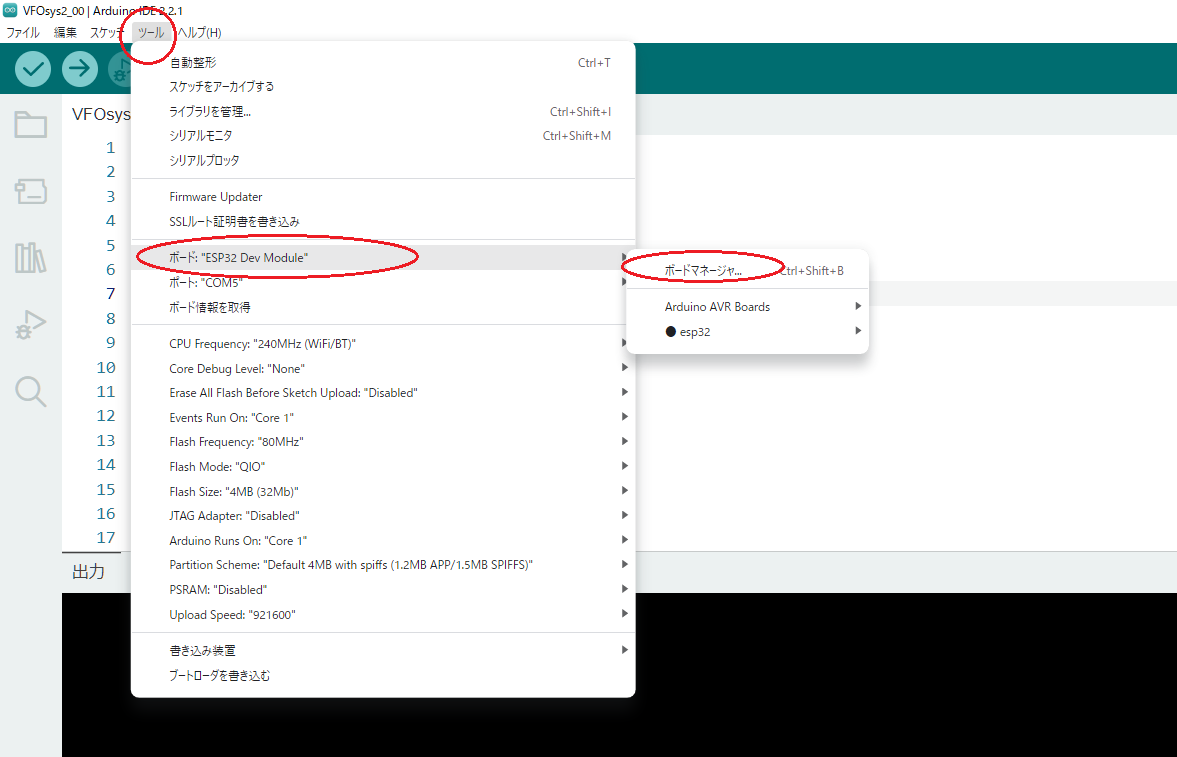The height and width of the screenshot is (757, 1177).
Task: Expand Flash Size options
Action: click(x=383, y=491)
